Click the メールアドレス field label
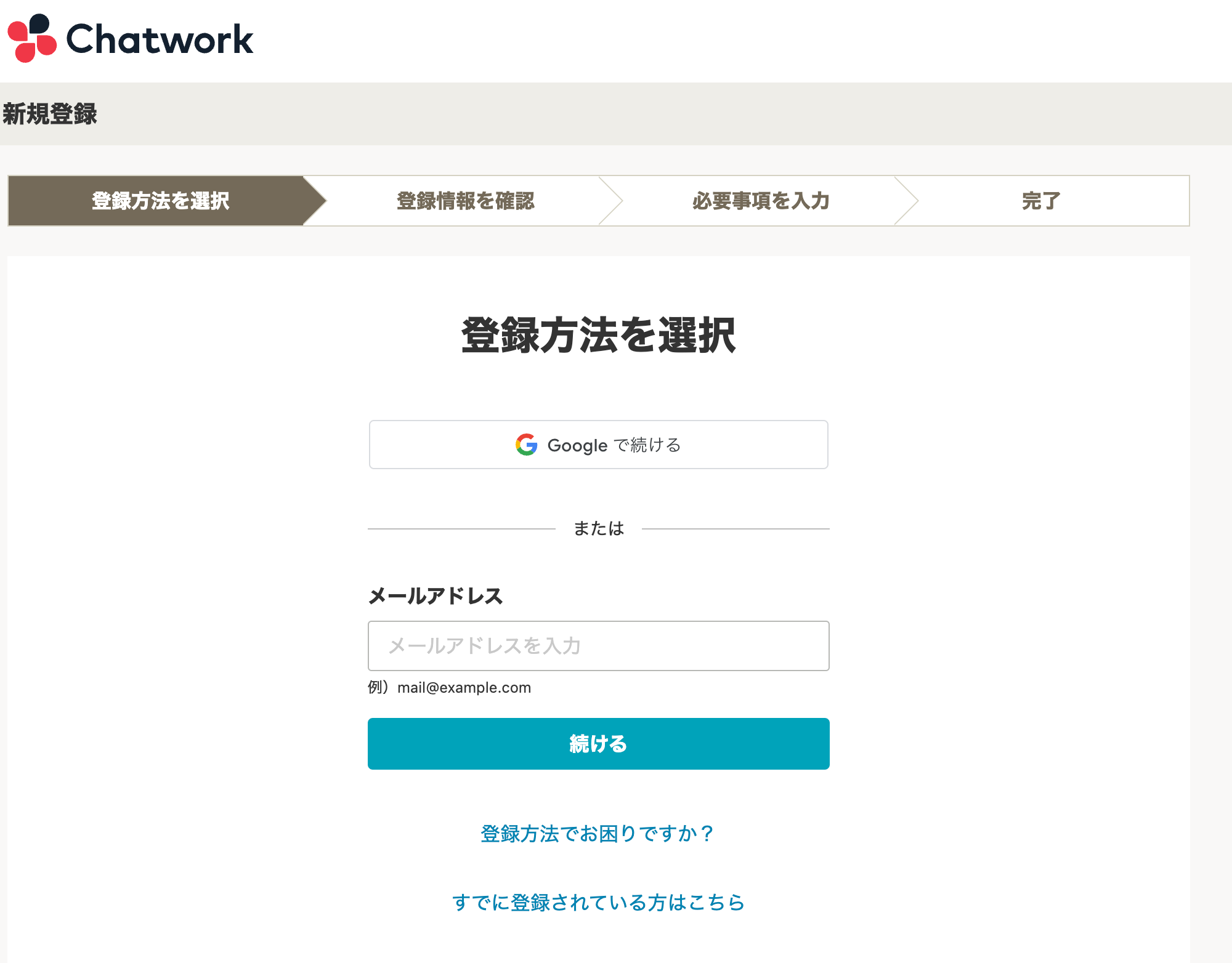The image size is (1232, 963). (x=436, y=596)
